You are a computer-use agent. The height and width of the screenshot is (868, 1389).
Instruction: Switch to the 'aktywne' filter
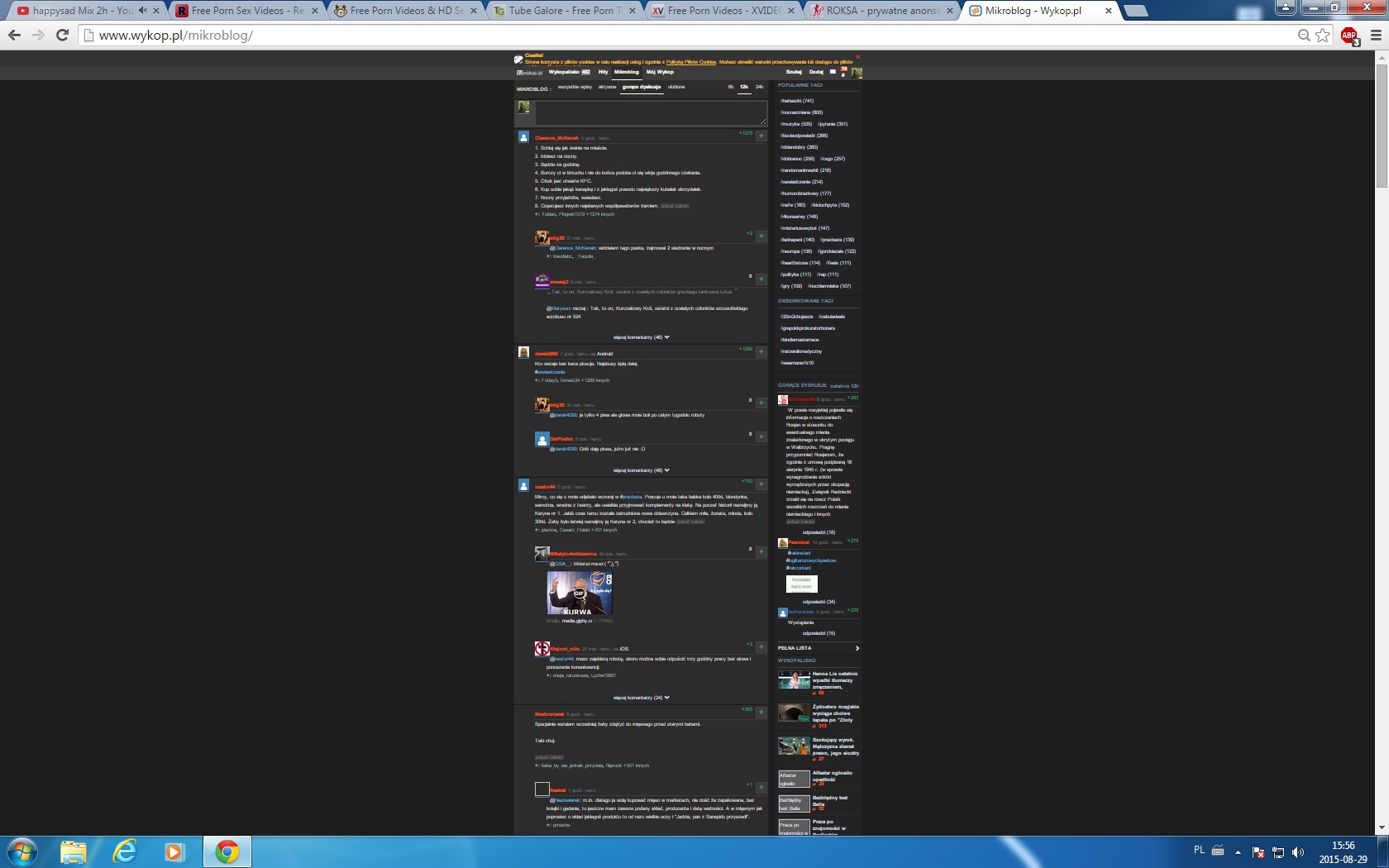point(607,87)
